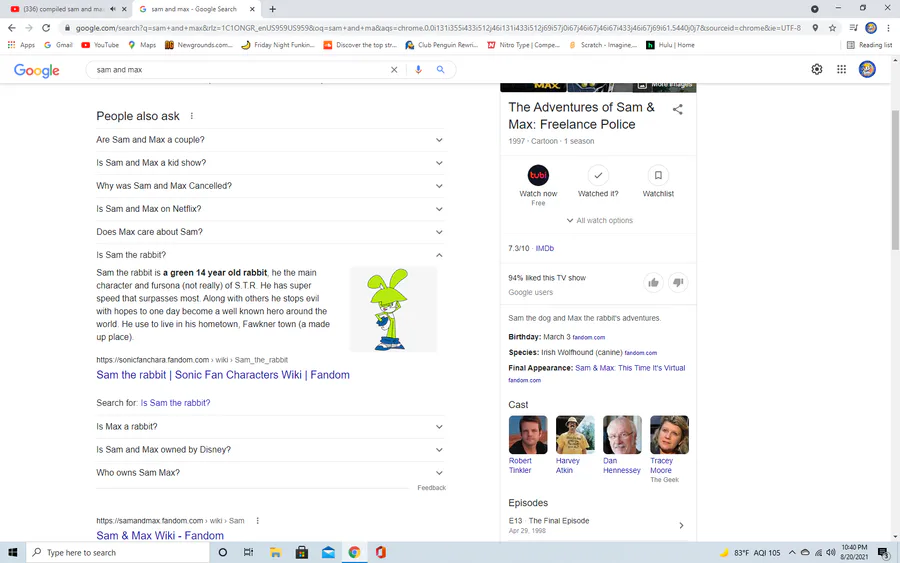Viewport: 900px width, 563px height.
Task: Open 'Sam & Max: This Time It's Virtual' link
Action: point(630,368)
